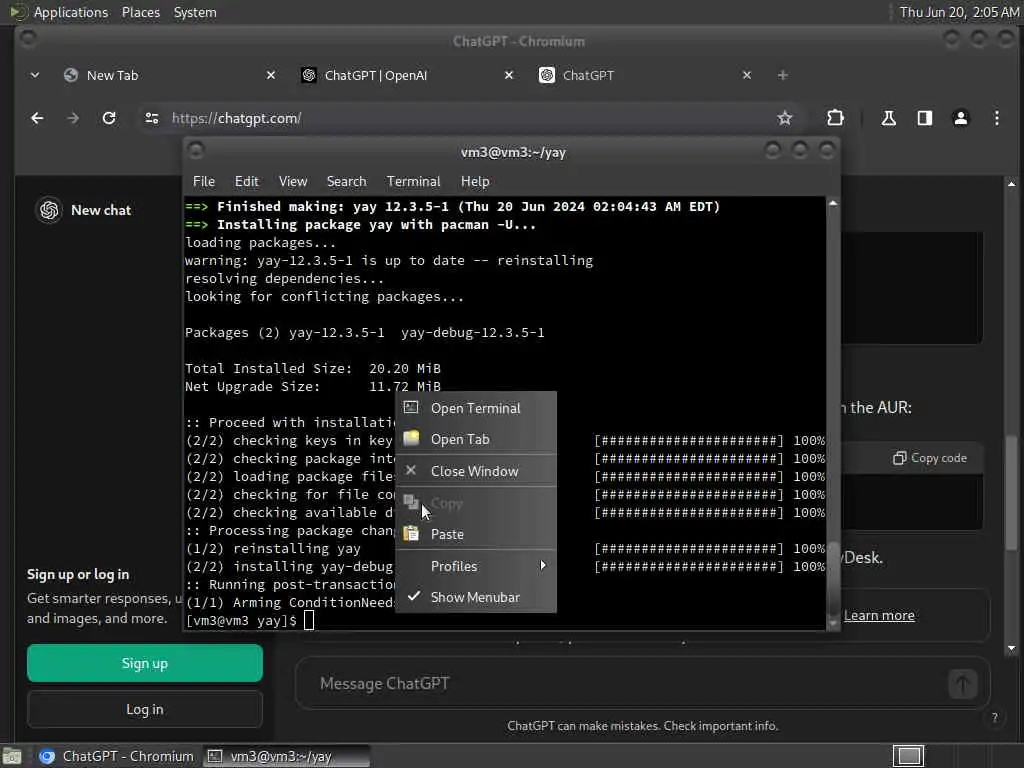The image size is (1024, 768).
Task: Open the Places menu
Action: pos(140,12)
